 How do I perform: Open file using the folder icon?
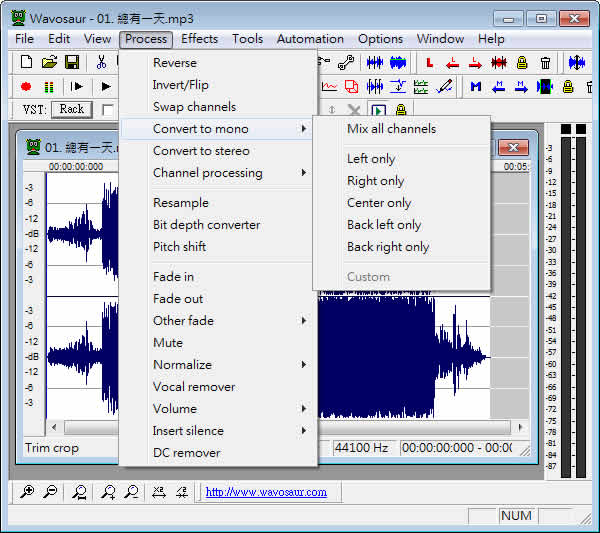(x=49, y=62)
